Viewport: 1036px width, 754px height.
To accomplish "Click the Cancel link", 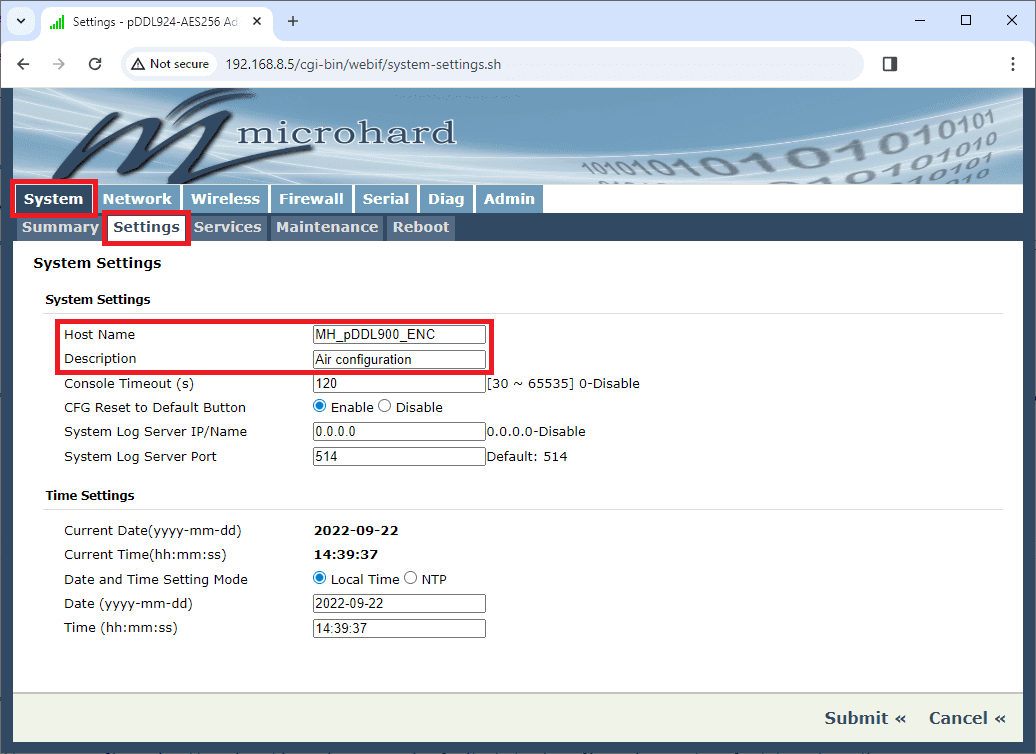I will (x=967, y=718).
